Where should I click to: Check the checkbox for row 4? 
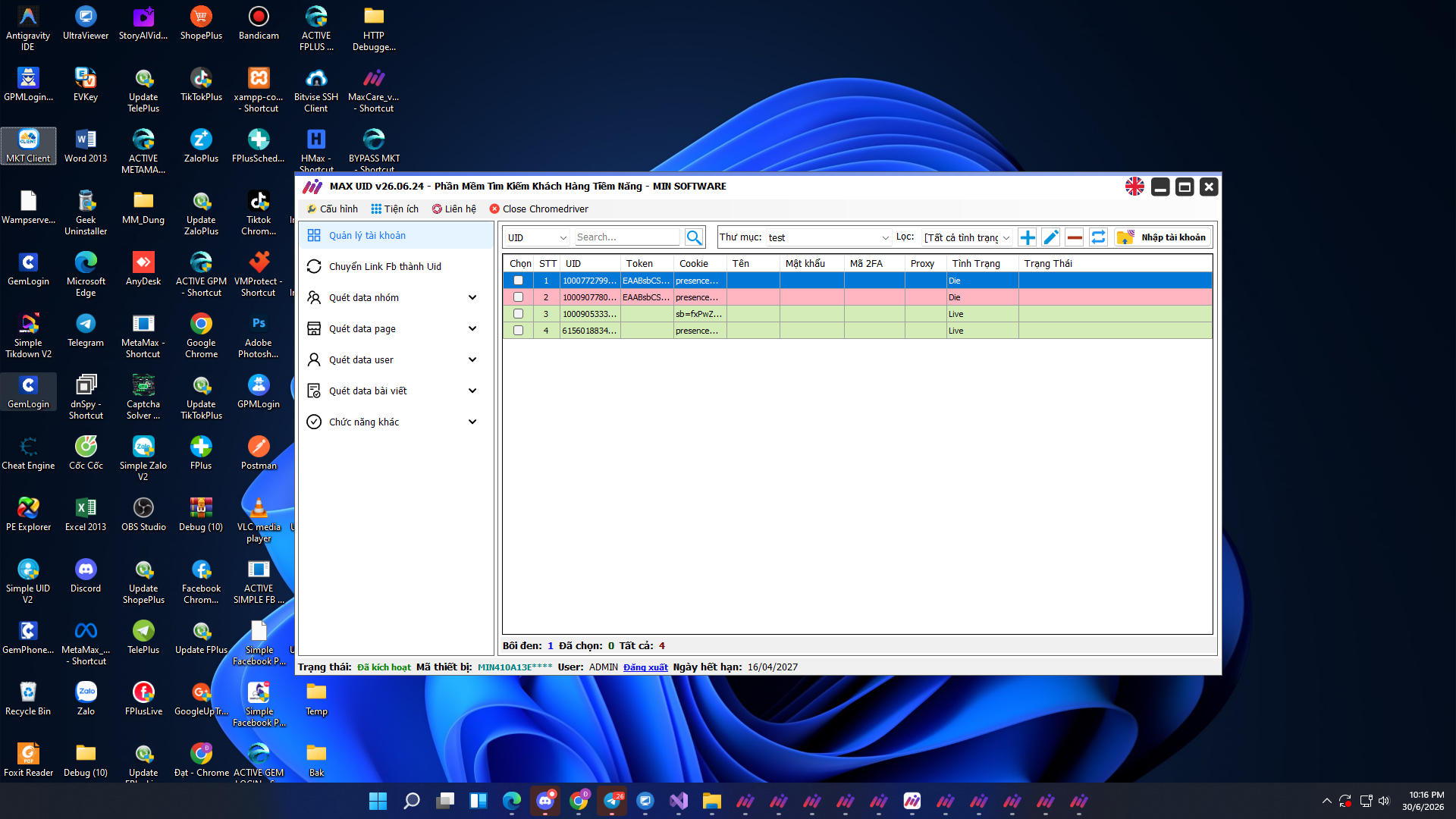click(x=518, y=331)
